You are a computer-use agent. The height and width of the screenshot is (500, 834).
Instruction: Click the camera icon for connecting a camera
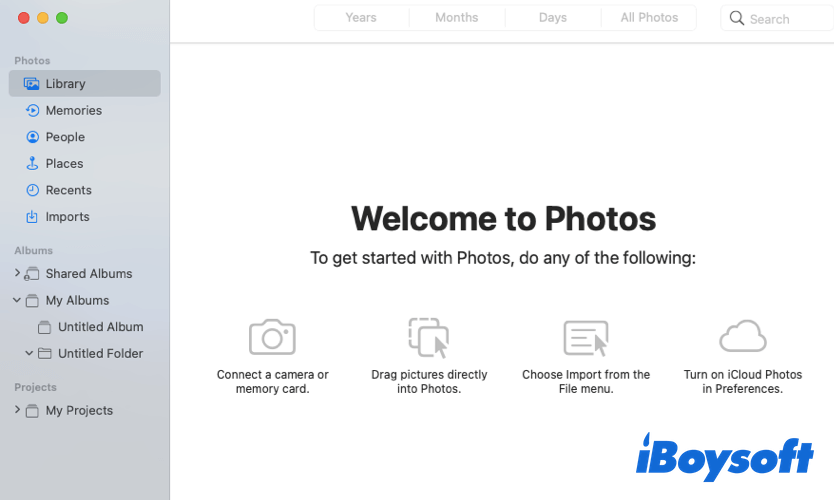(x=272, y=337)
